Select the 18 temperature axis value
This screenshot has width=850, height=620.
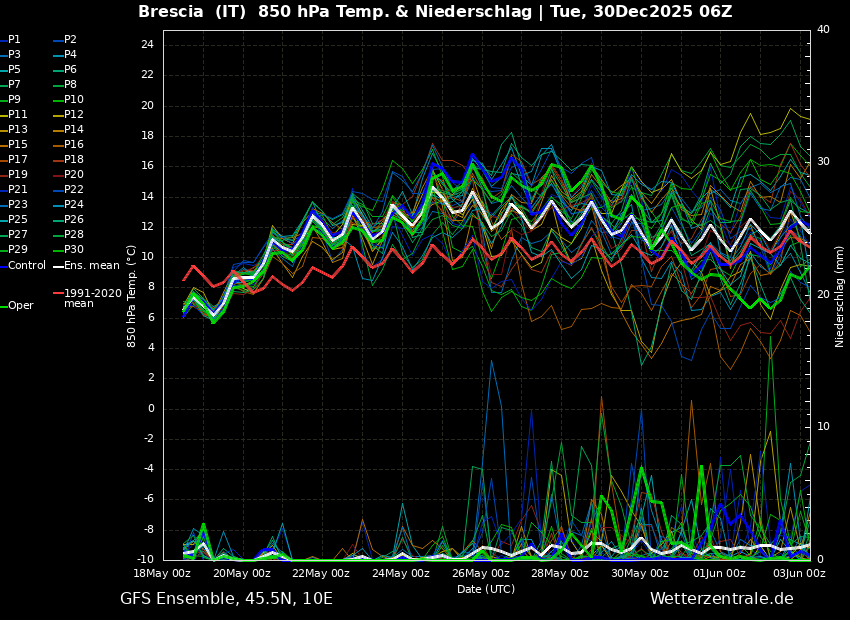147,135
